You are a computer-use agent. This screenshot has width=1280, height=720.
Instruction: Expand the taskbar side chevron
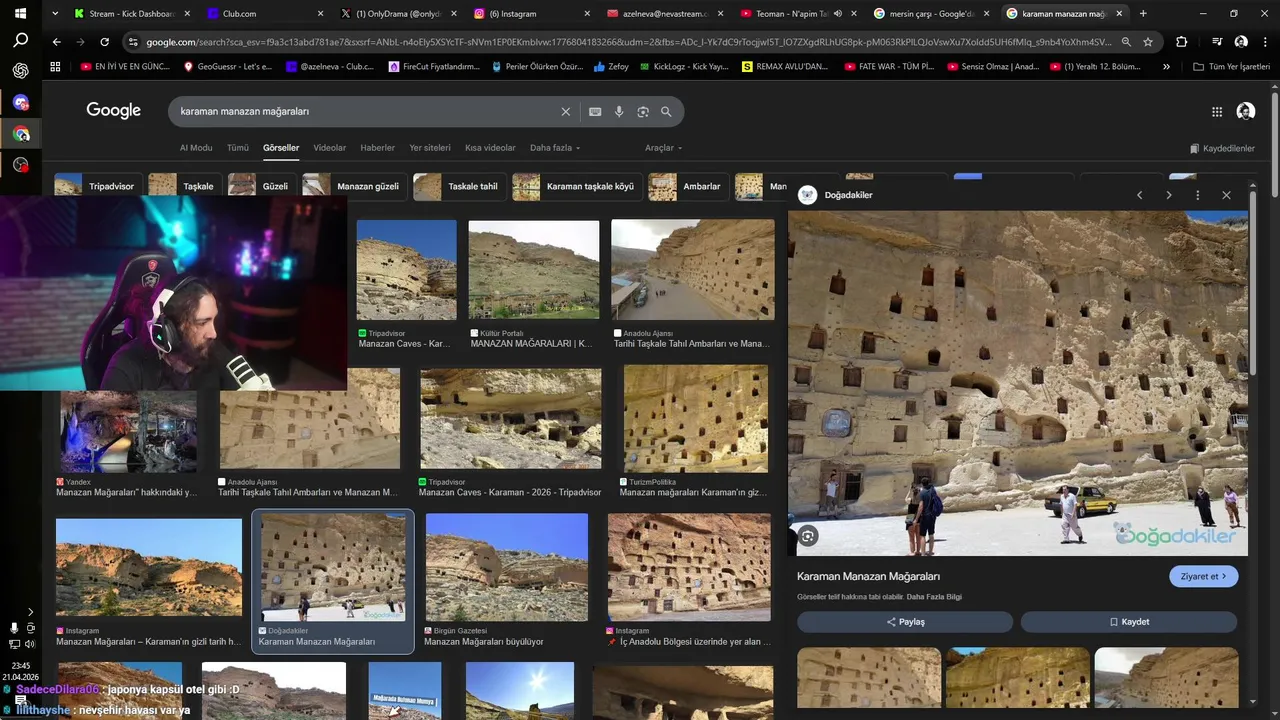point(30,612)
